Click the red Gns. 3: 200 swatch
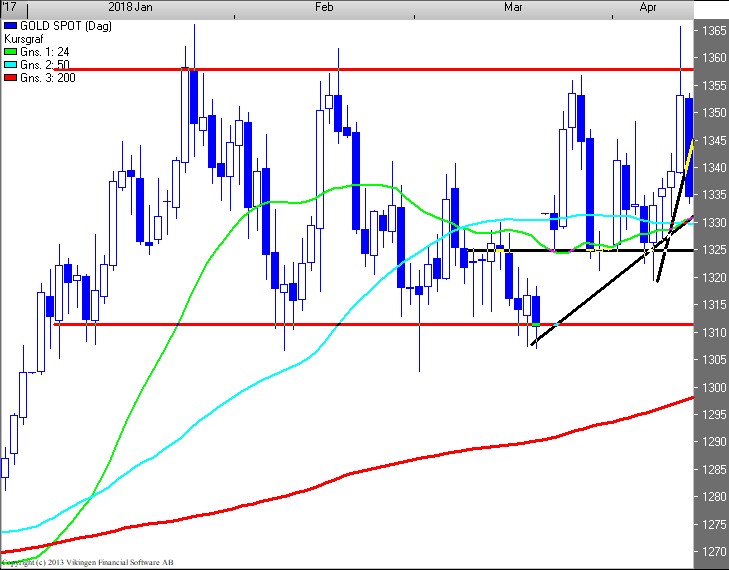 (11, 78)
